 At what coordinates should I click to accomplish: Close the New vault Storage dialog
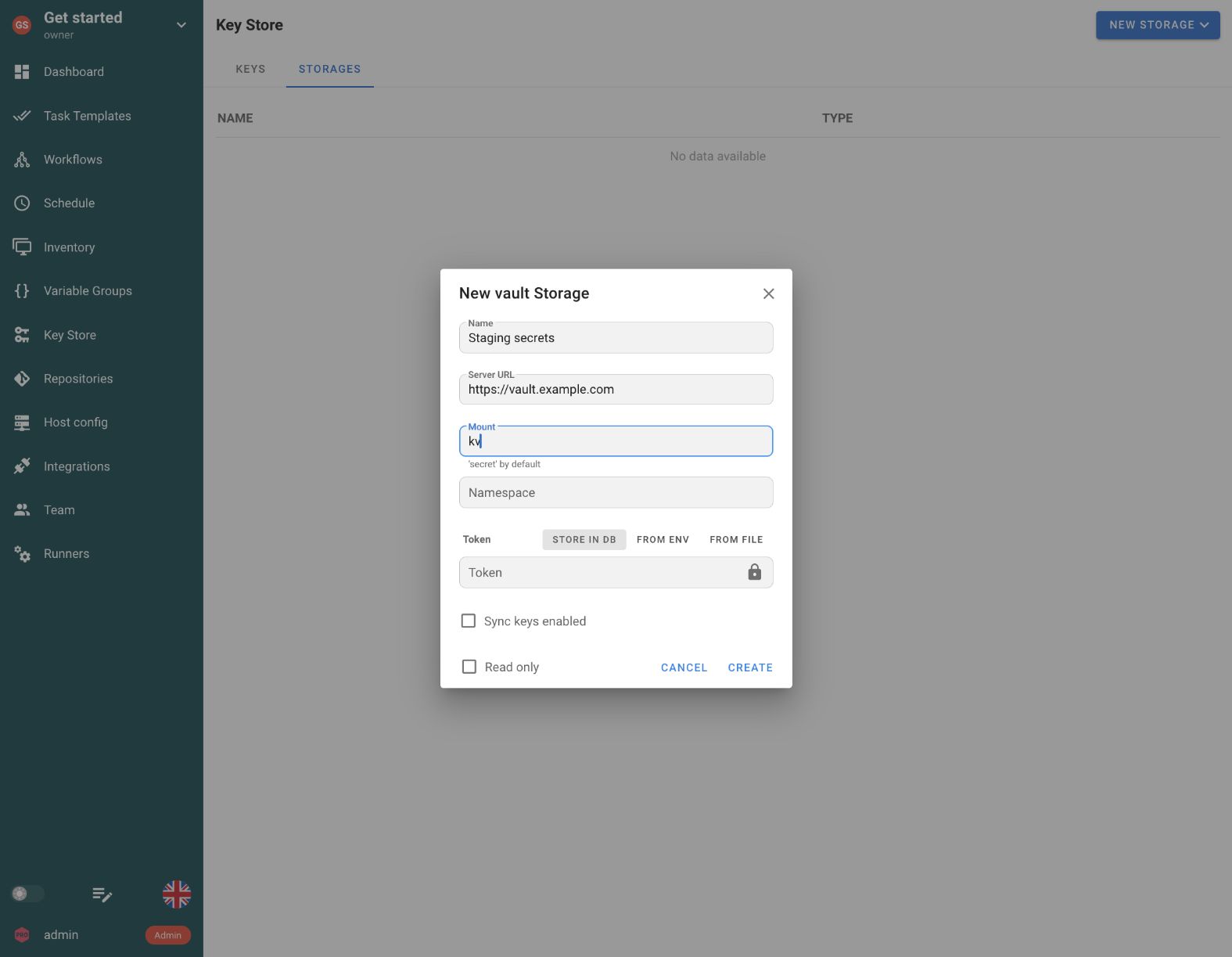769,293
